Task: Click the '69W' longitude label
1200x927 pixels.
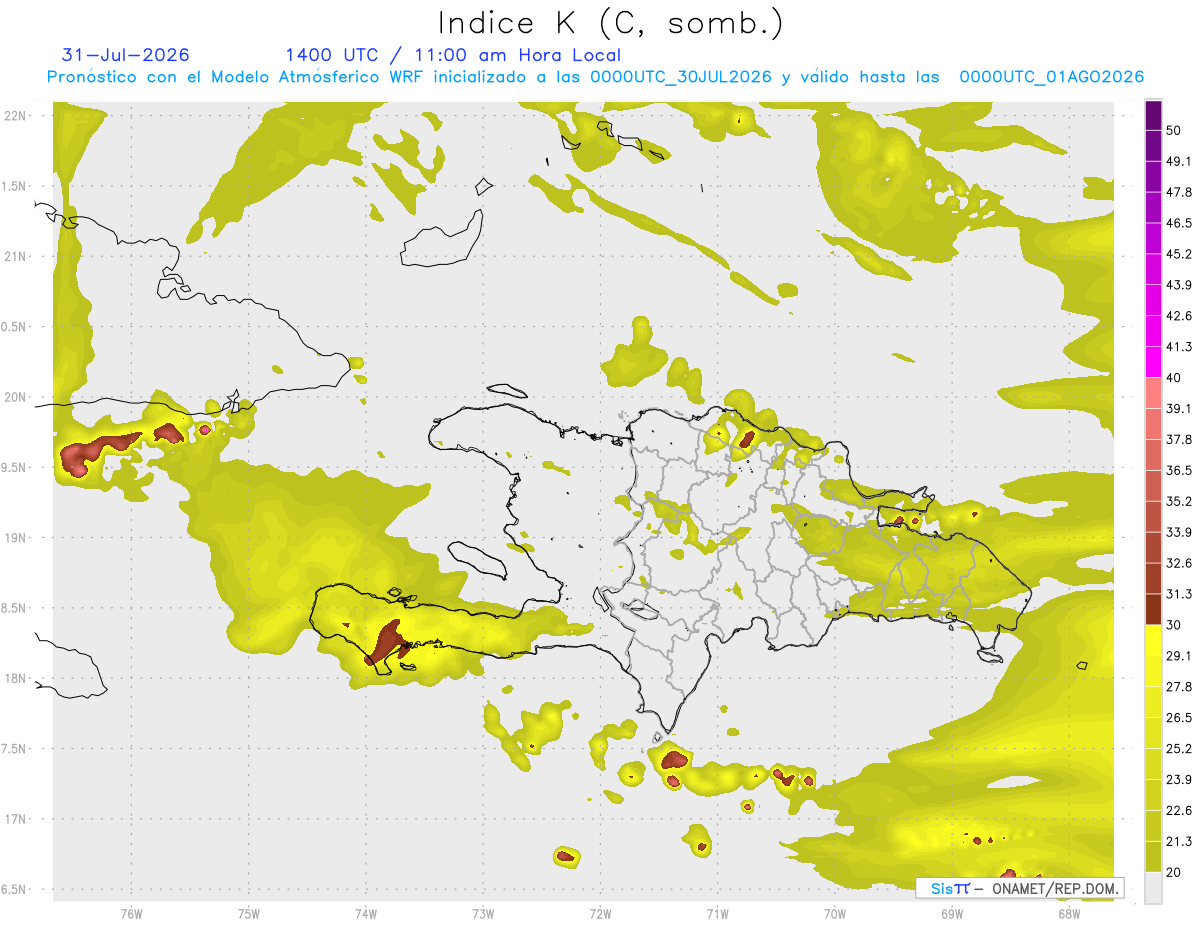Action: coord(951,913)
